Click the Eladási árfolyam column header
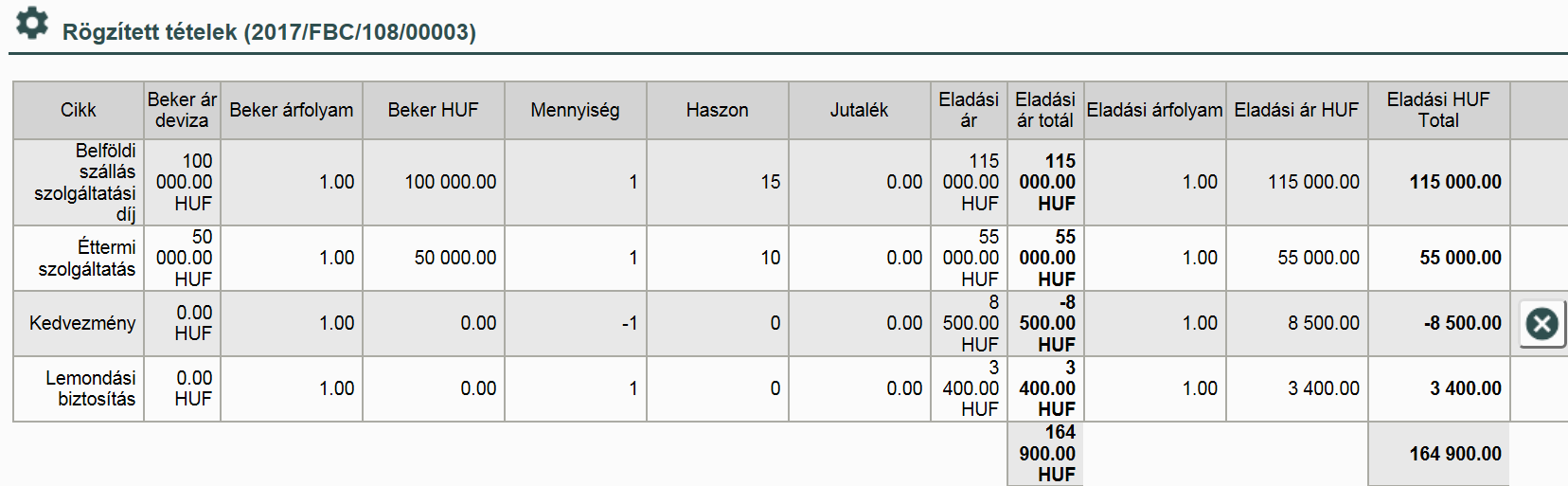Viewport: 1568px width, 486px height. pos(1154,111)
